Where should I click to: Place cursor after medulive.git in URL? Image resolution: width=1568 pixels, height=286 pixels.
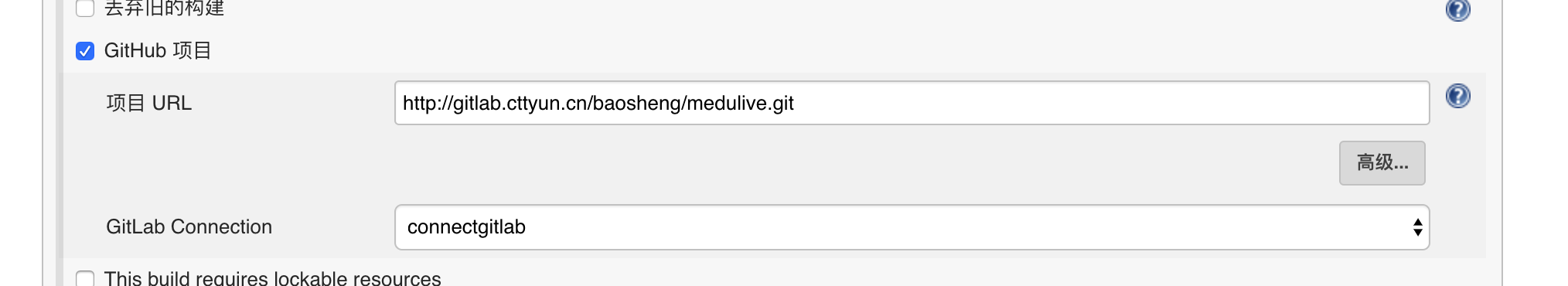pos(795,103)
